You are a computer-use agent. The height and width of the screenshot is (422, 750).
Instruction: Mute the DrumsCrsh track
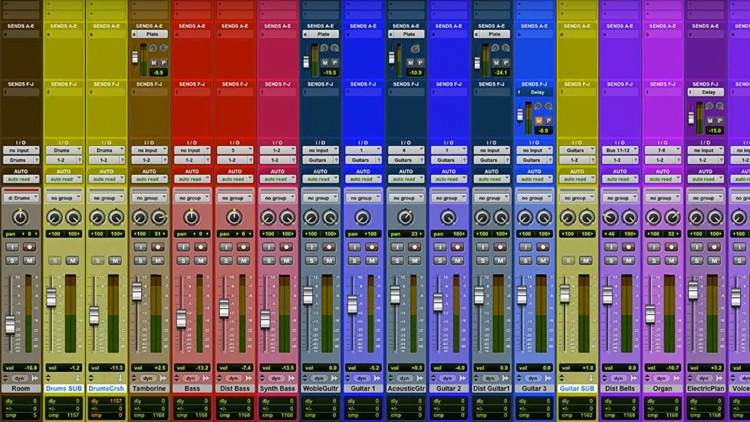pos(115,261)
